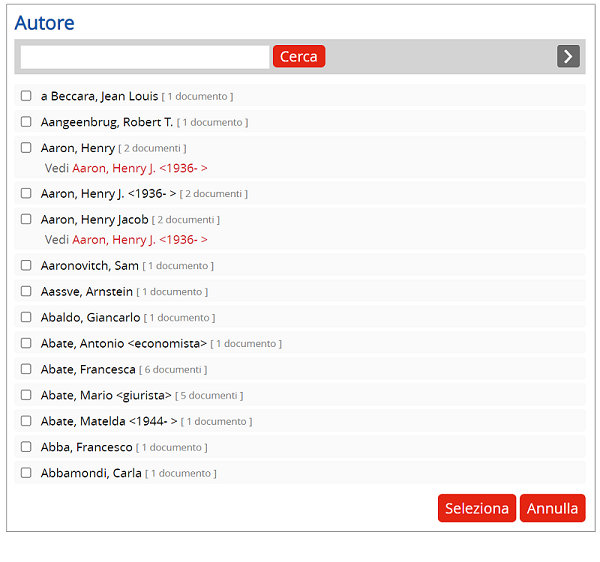
Task: Check the Abba, Francesco checkbox
Action: click(26, 447)
